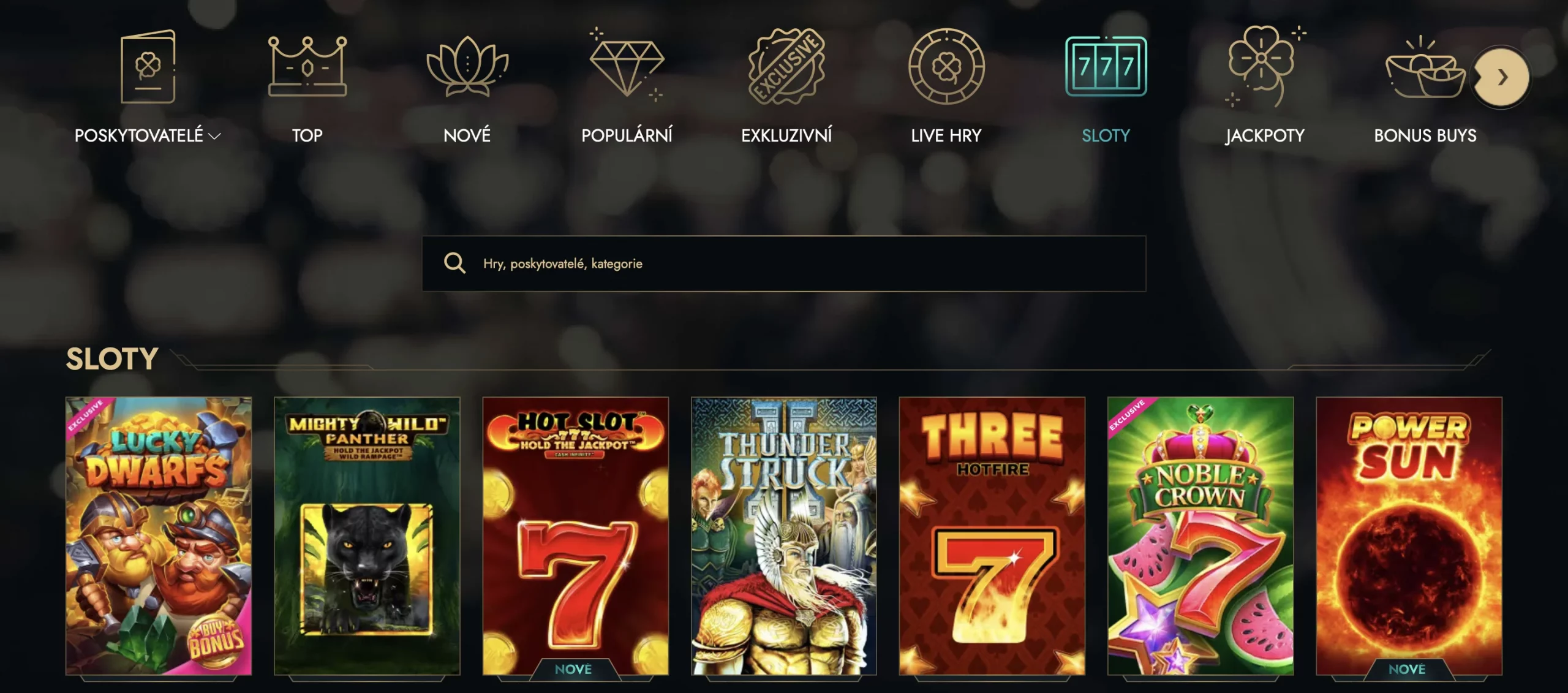Click the 777 slot machine icon
The width and height of the screenshot is (1568, 693).
coord(1106,66)
